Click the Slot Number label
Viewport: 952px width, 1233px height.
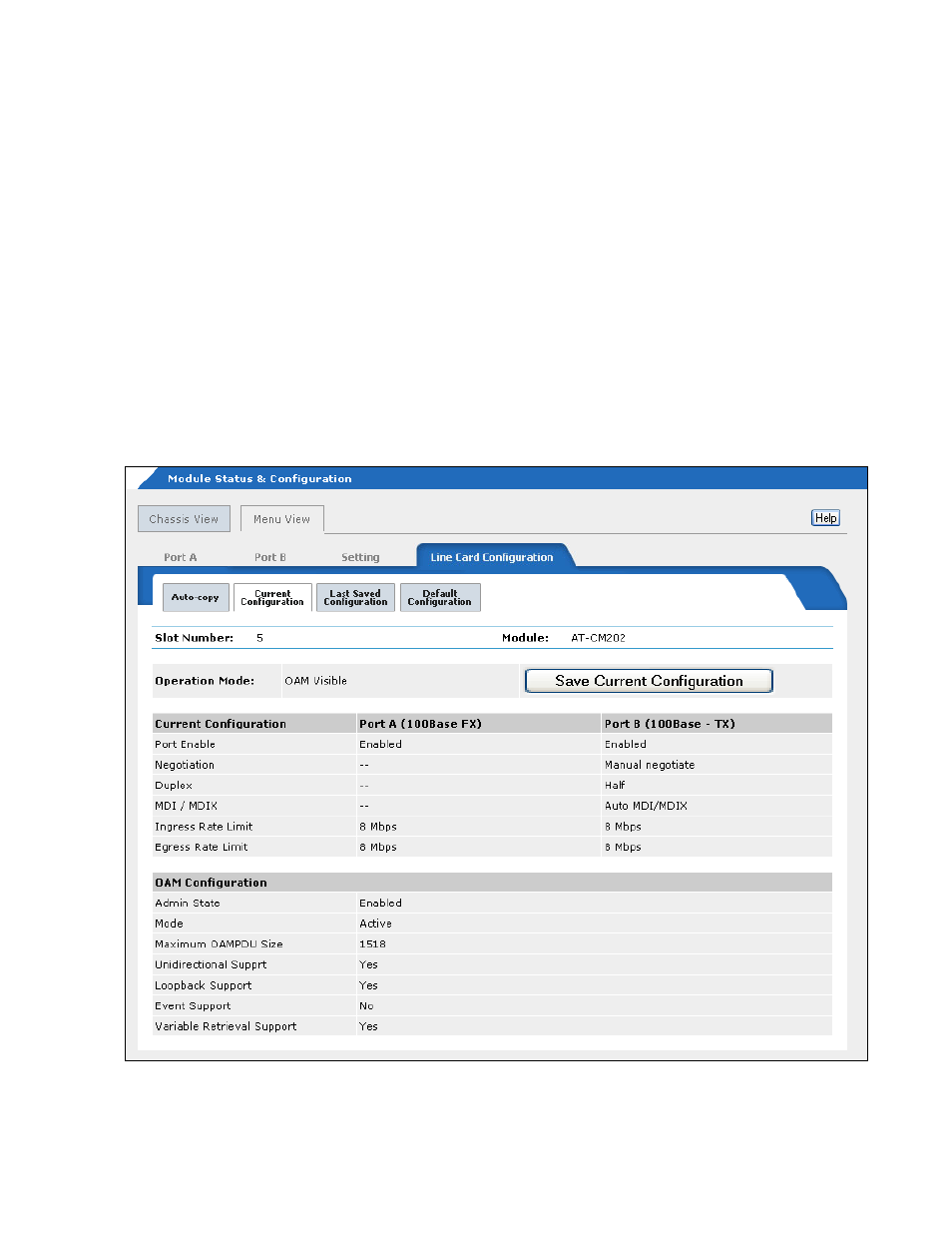pos(194,638)
